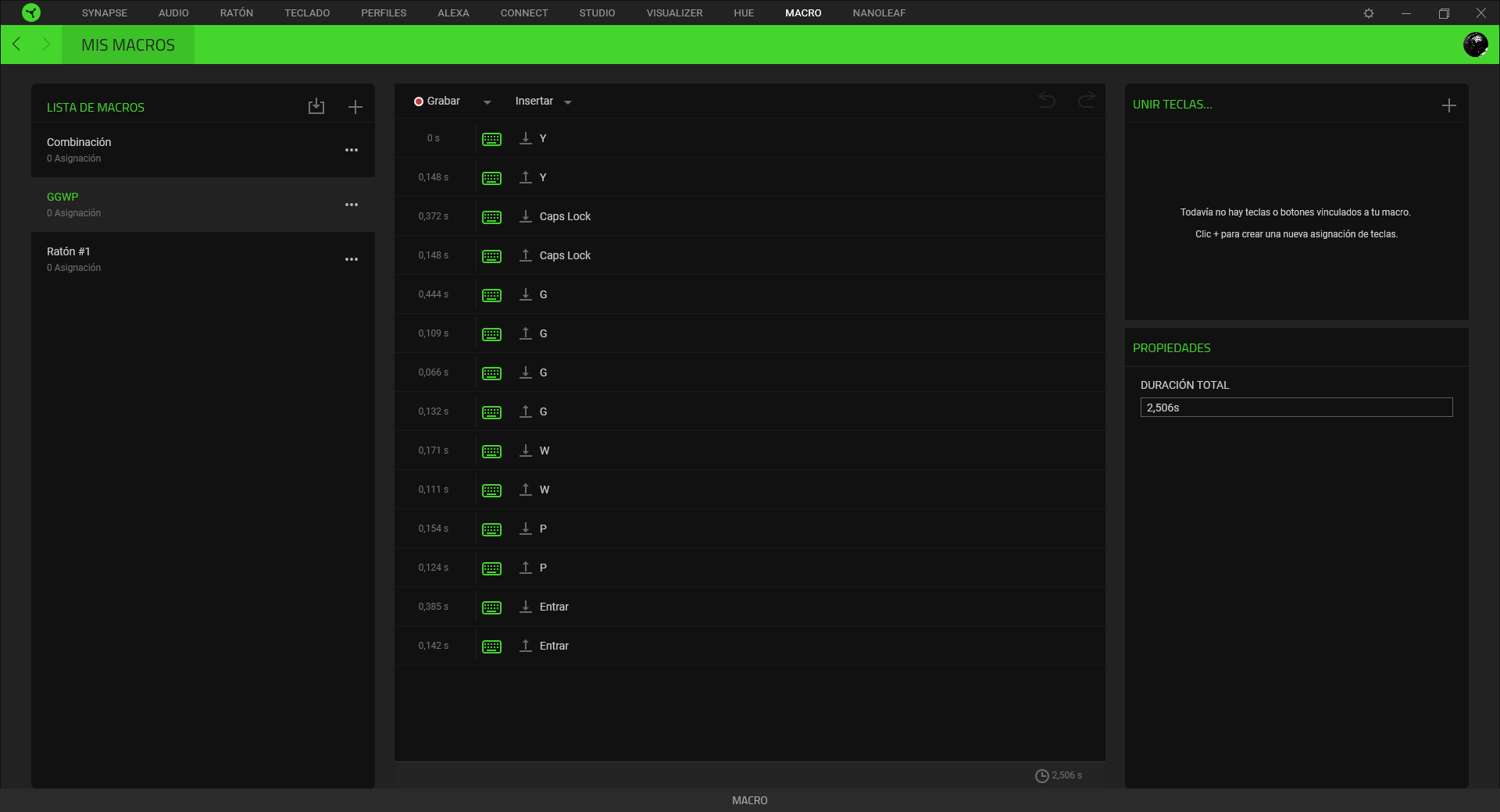Add a new macro with plus icon
The image size is (1500, 812).
355,107
